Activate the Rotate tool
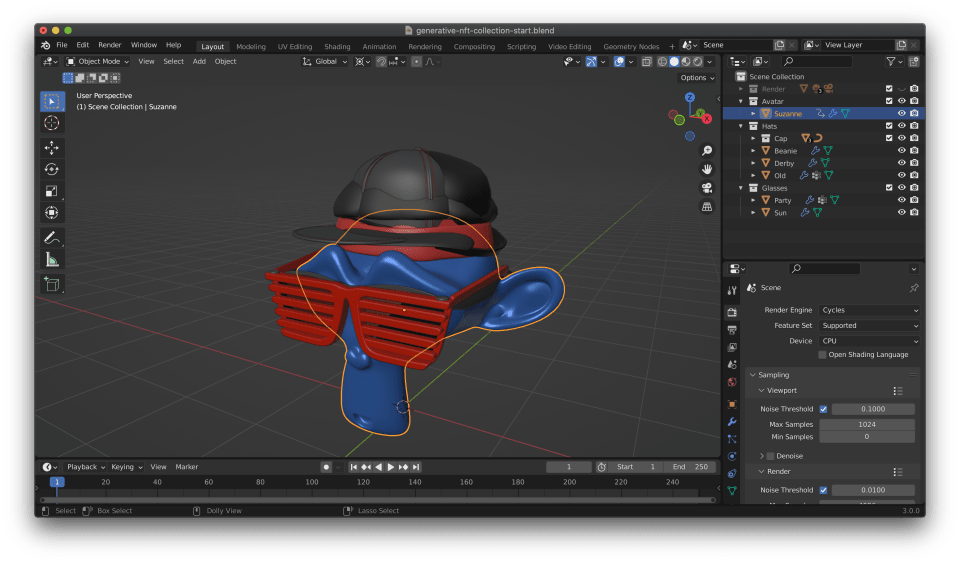The height and width of the screenshot is (563, 960). (52, 169)
